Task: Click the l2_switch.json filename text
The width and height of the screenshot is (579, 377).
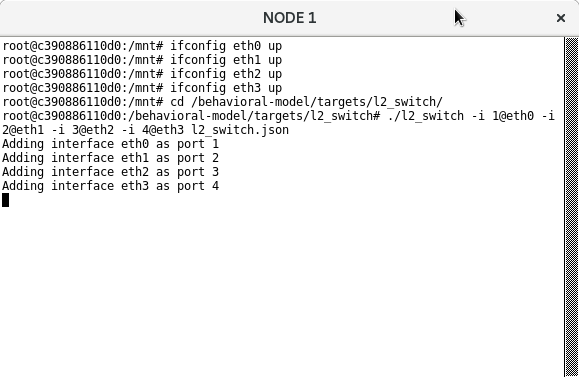Action: click(240, 130)
